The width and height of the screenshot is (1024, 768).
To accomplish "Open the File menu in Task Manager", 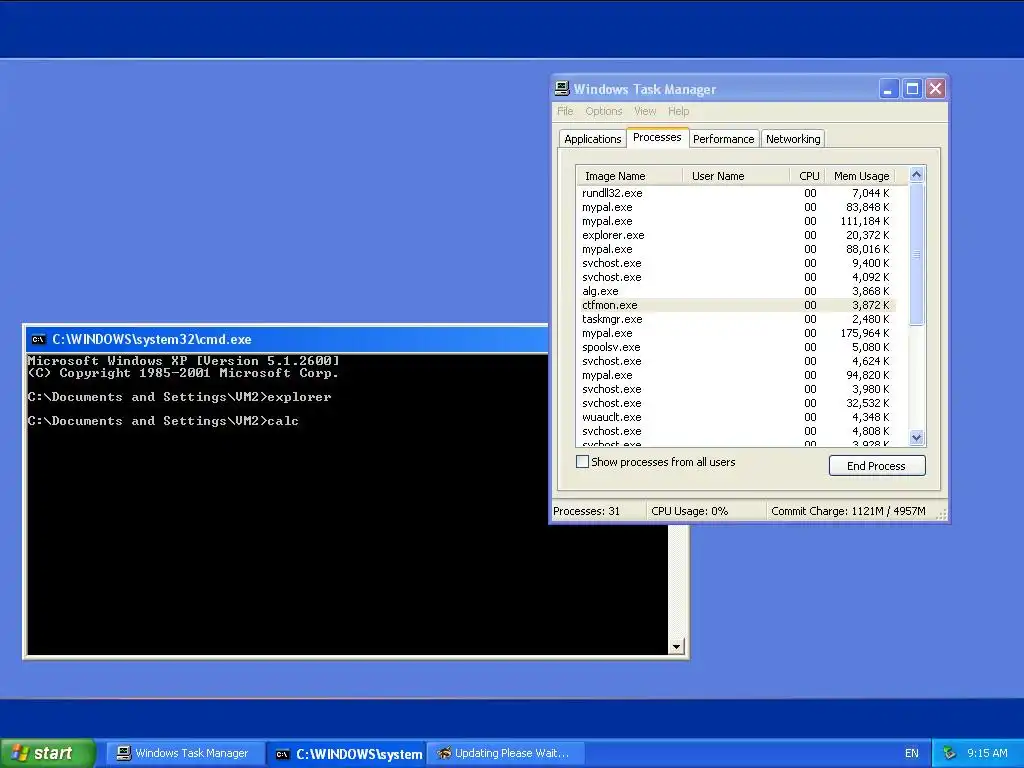I will [565, 111].
